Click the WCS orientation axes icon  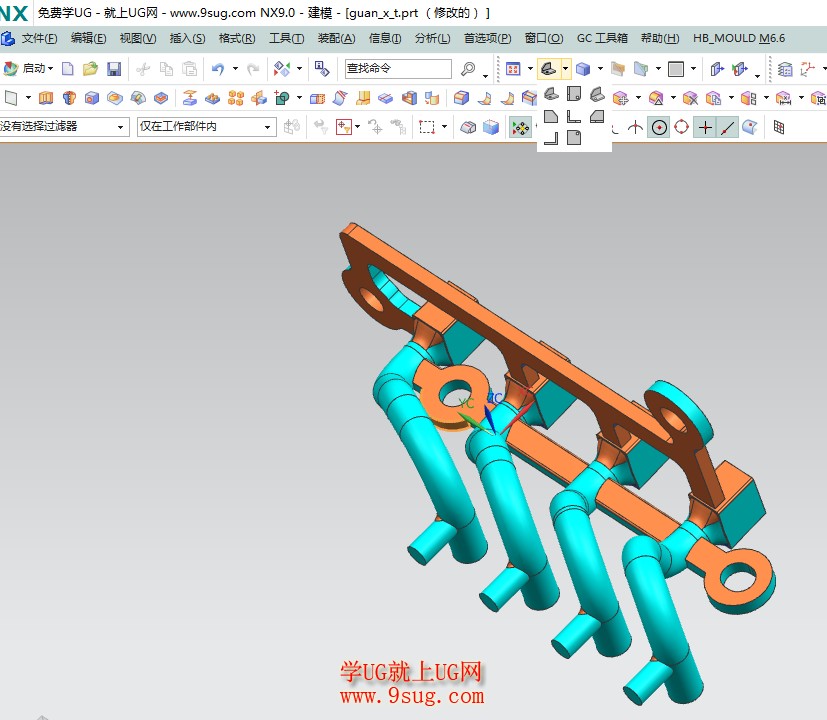click(807, 69)
